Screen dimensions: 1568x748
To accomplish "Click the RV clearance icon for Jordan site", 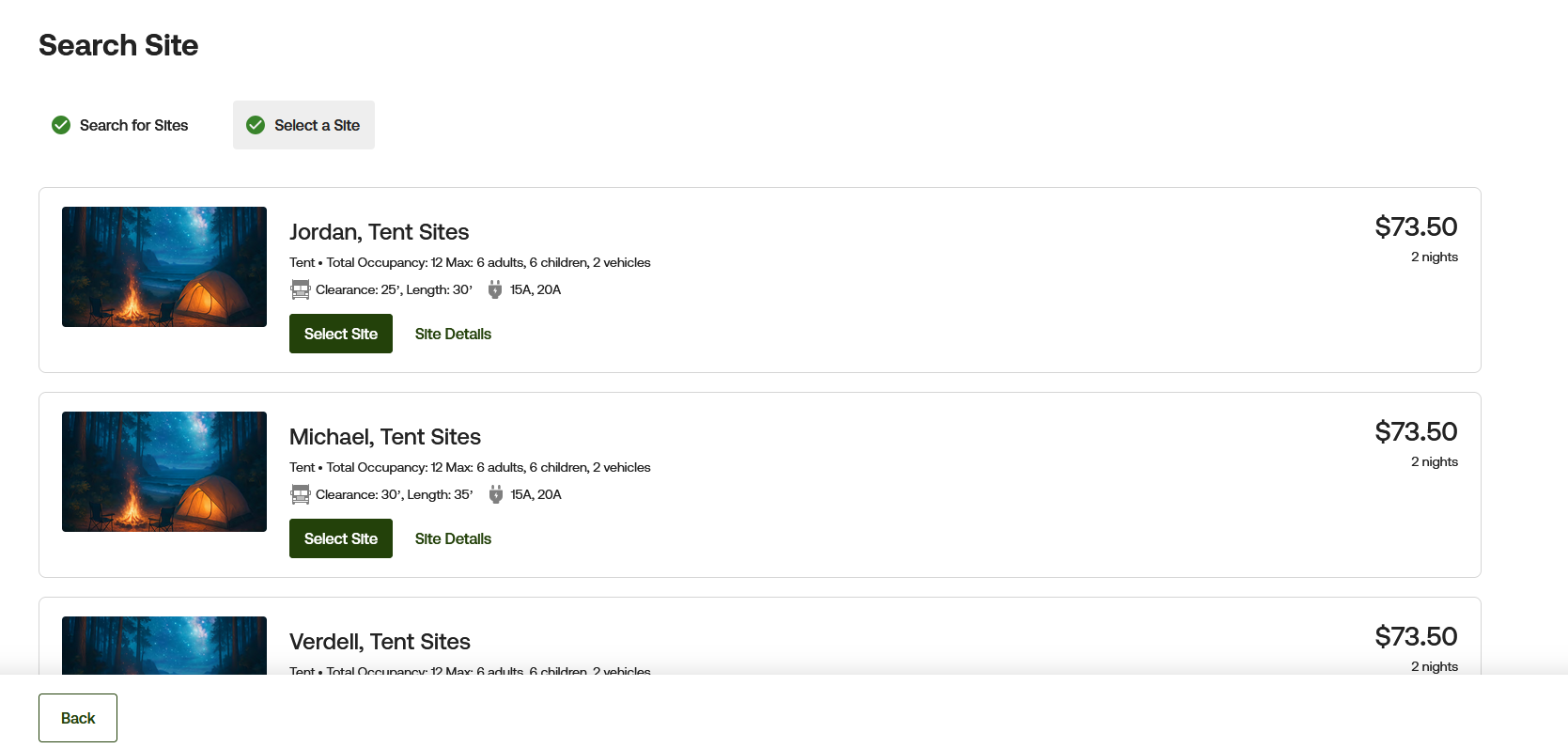I will point(301,289).
